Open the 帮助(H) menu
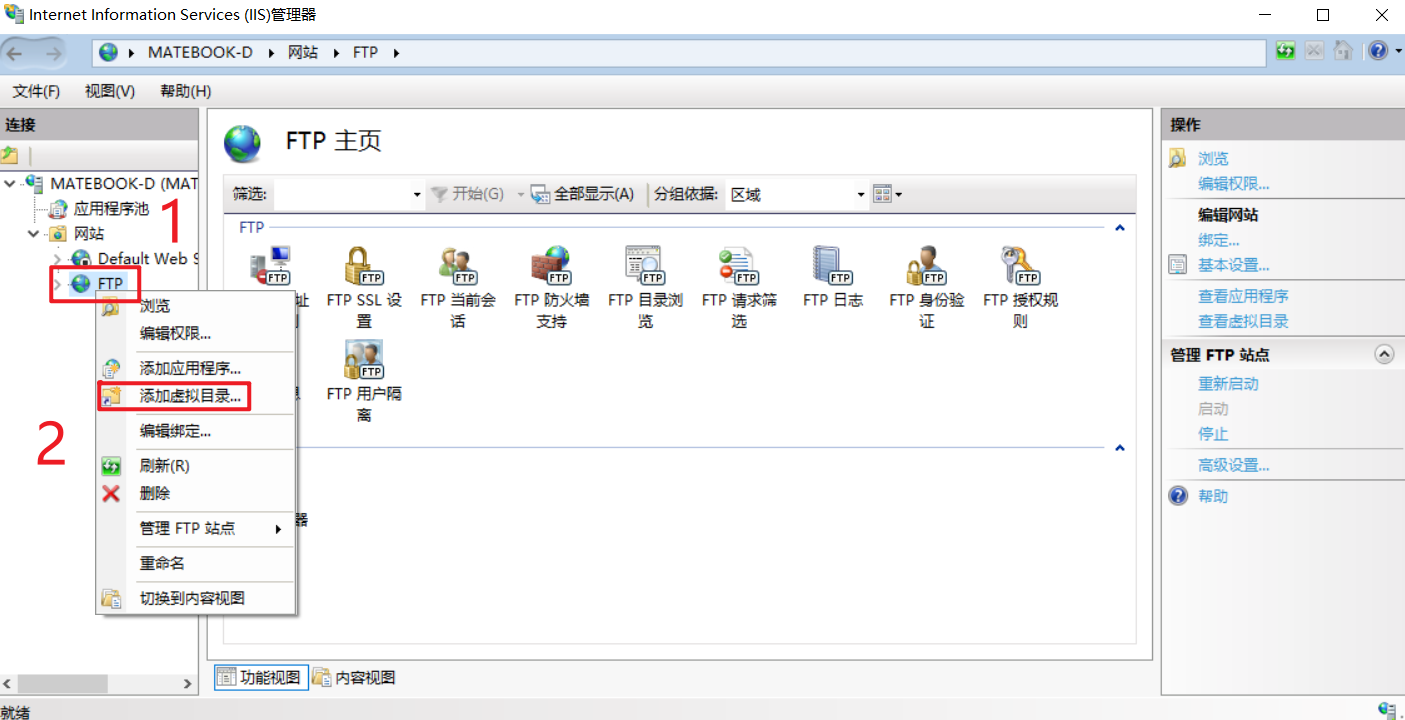Viewport: 1405px width, 720px height. pos(186,91)
